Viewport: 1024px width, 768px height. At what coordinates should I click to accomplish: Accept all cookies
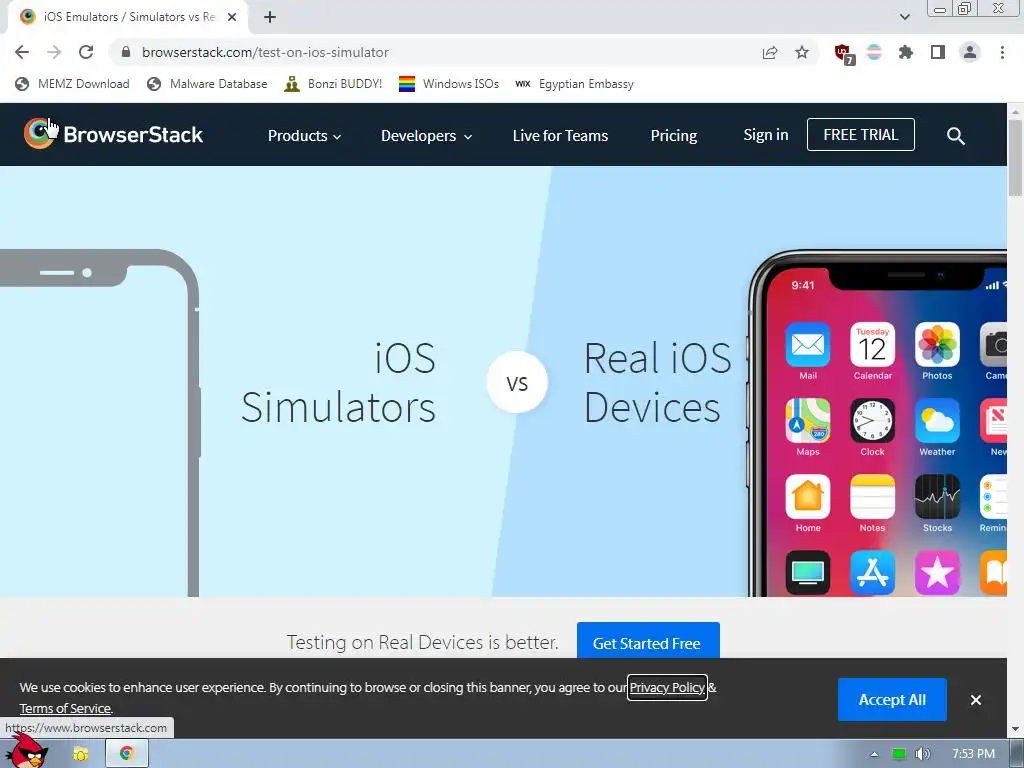(x=892, y=699)
